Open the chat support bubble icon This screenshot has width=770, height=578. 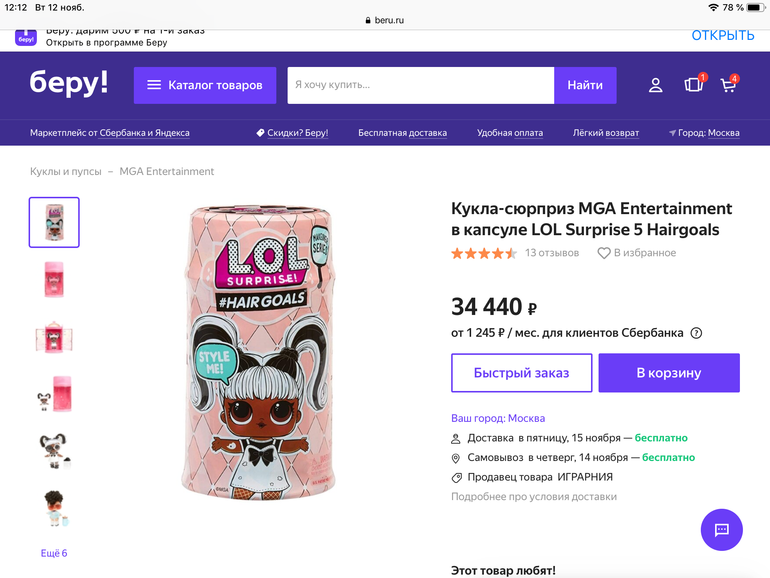click(721, 530)
